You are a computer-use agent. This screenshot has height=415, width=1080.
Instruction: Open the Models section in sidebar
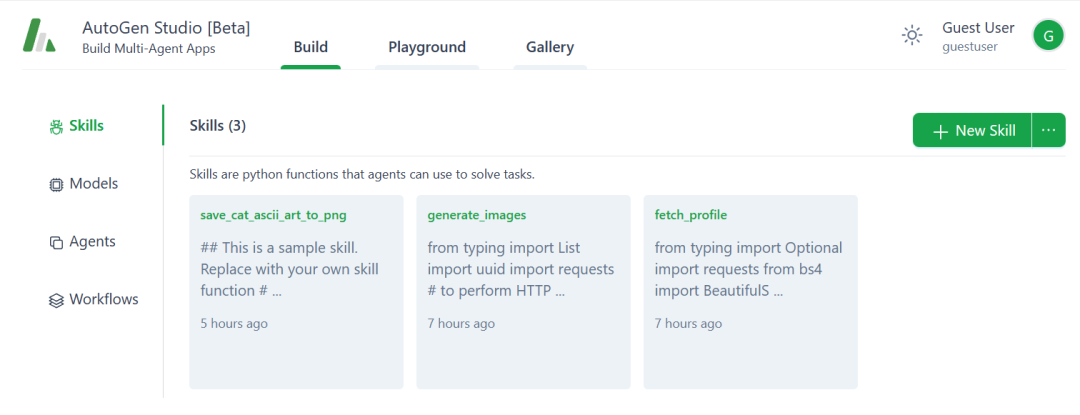[84, 184]
